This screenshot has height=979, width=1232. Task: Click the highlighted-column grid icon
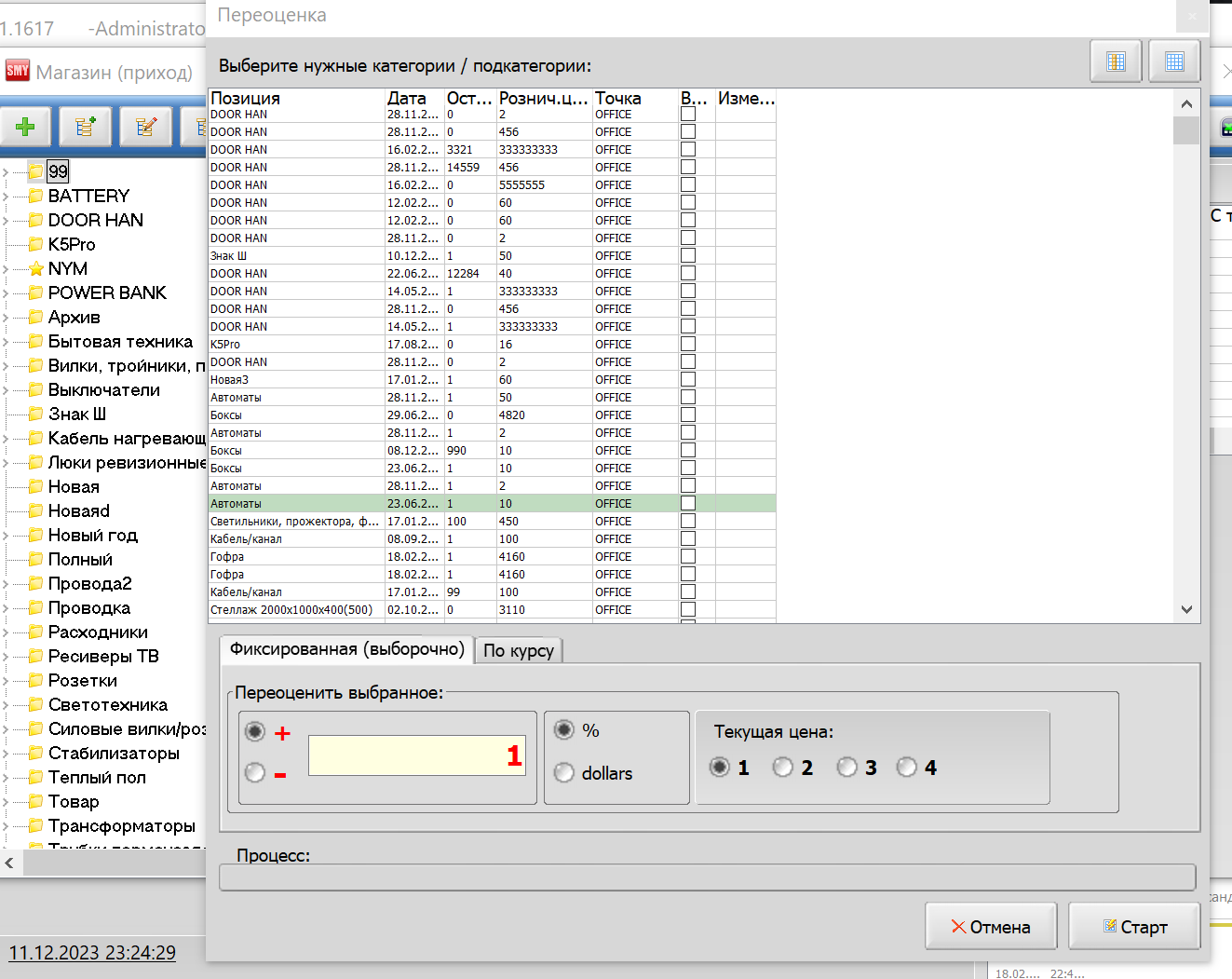coord(1116,61)
